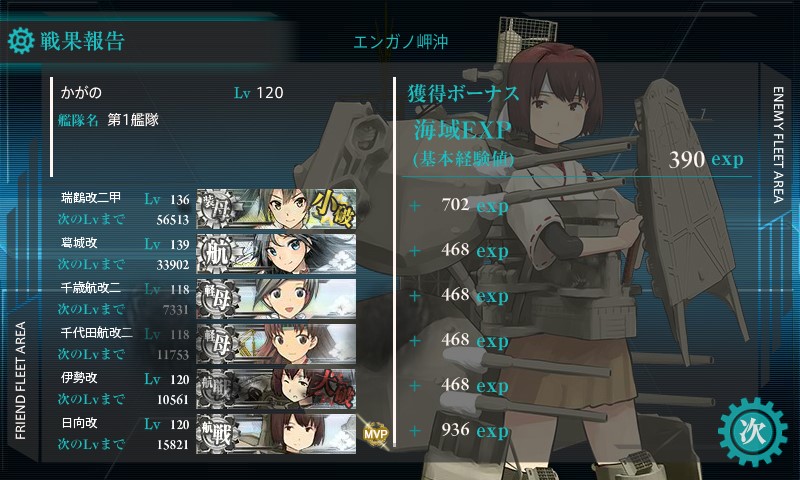Click the エンガノ岬沖 map name title
The height and width of the screenshot is (480, 800).
[x=401, y=42]
